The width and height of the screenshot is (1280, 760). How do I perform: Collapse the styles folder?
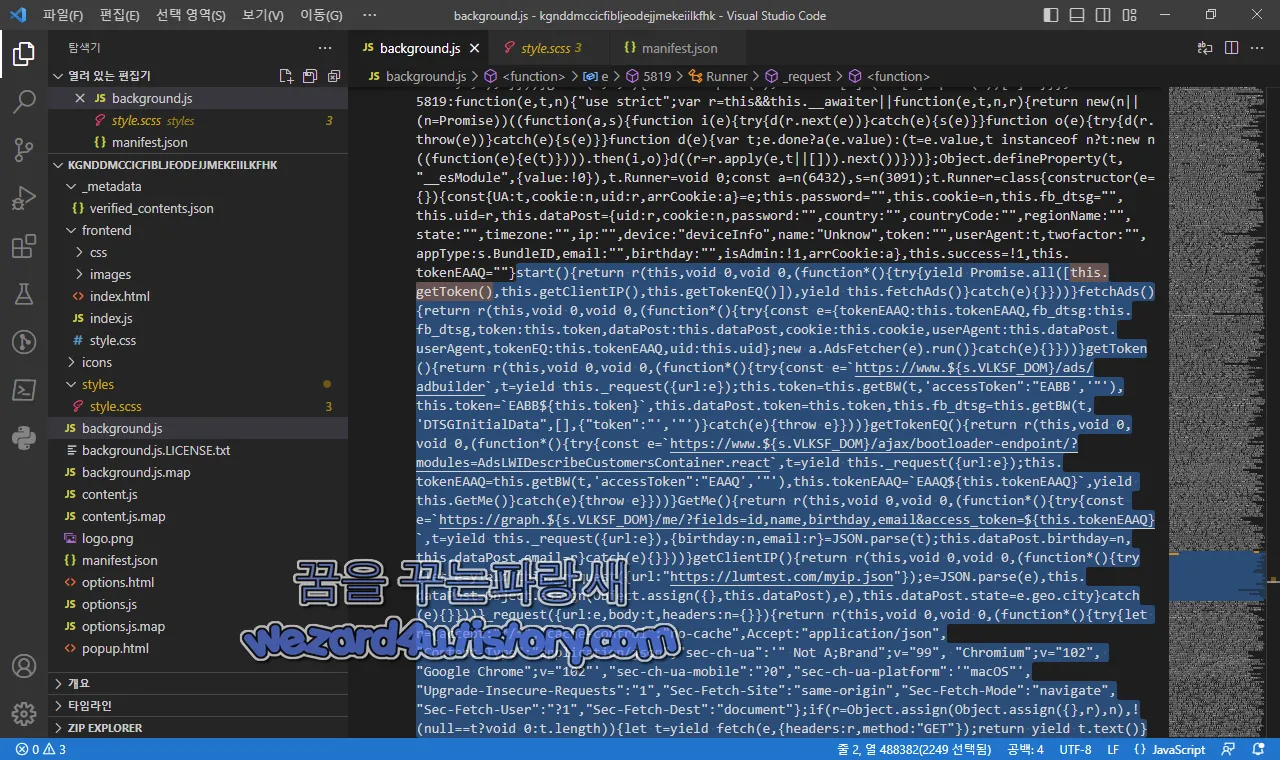coord(198,384)
